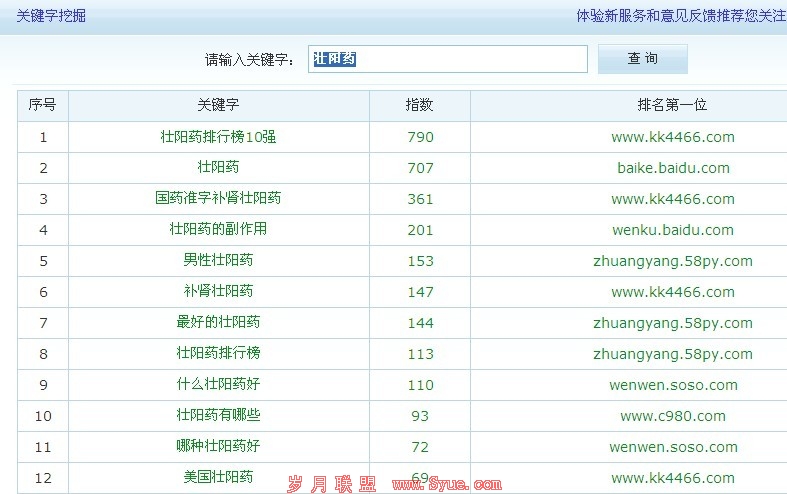Open the keyword link 壮阳药有哪些
This screenshot has height=494, width=787.
click(x=218, y=416)
